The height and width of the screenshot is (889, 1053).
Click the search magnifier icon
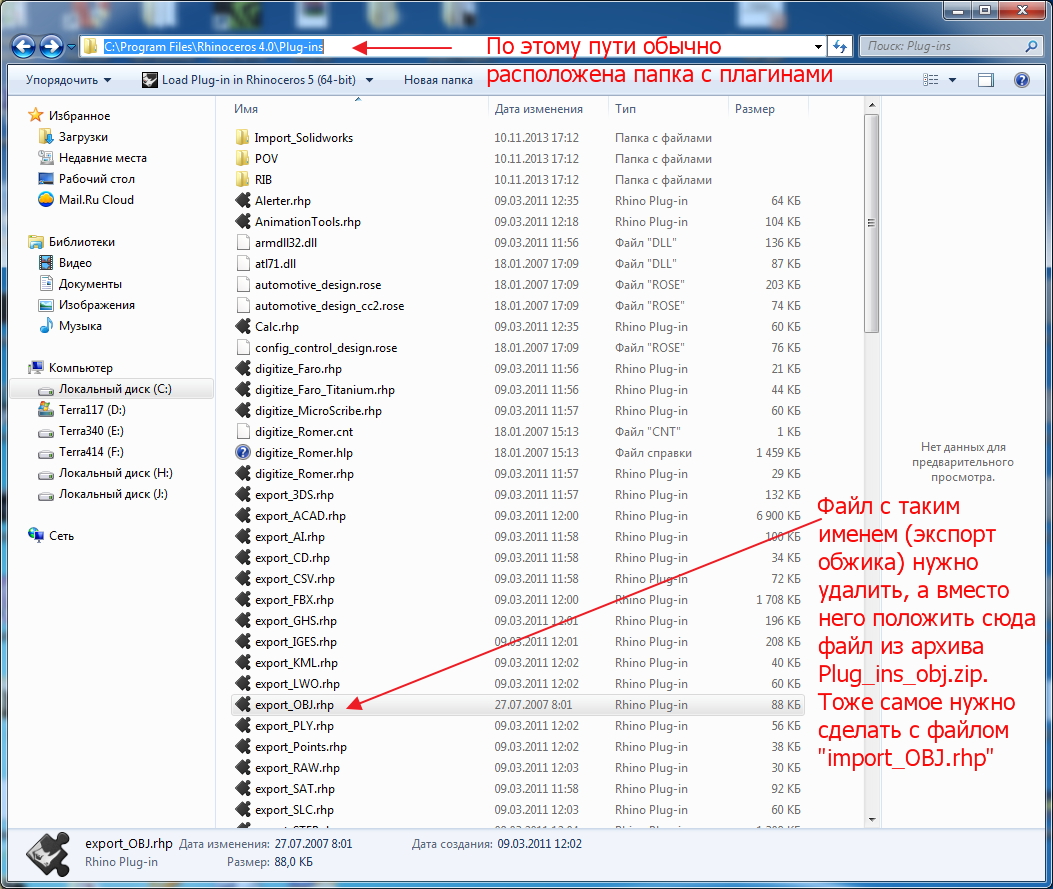tap(1032, 46)
